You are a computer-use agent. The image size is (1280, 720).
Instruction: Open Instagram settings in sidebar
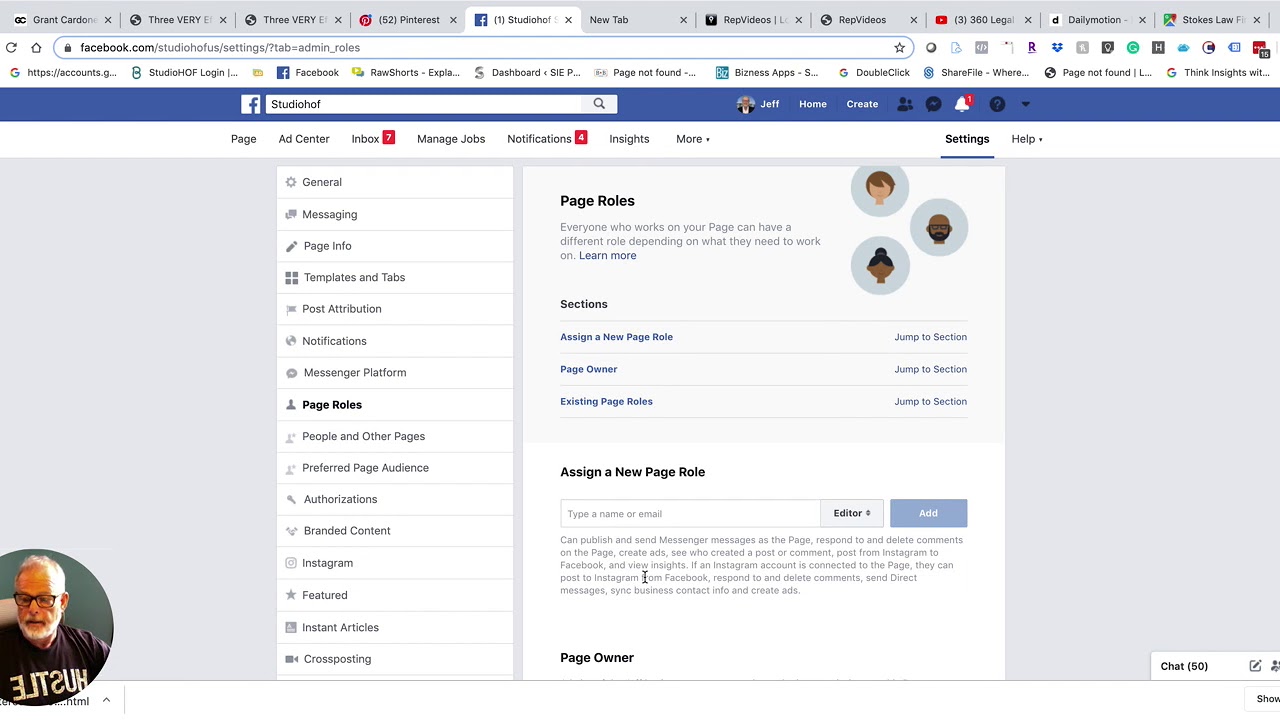394,563
